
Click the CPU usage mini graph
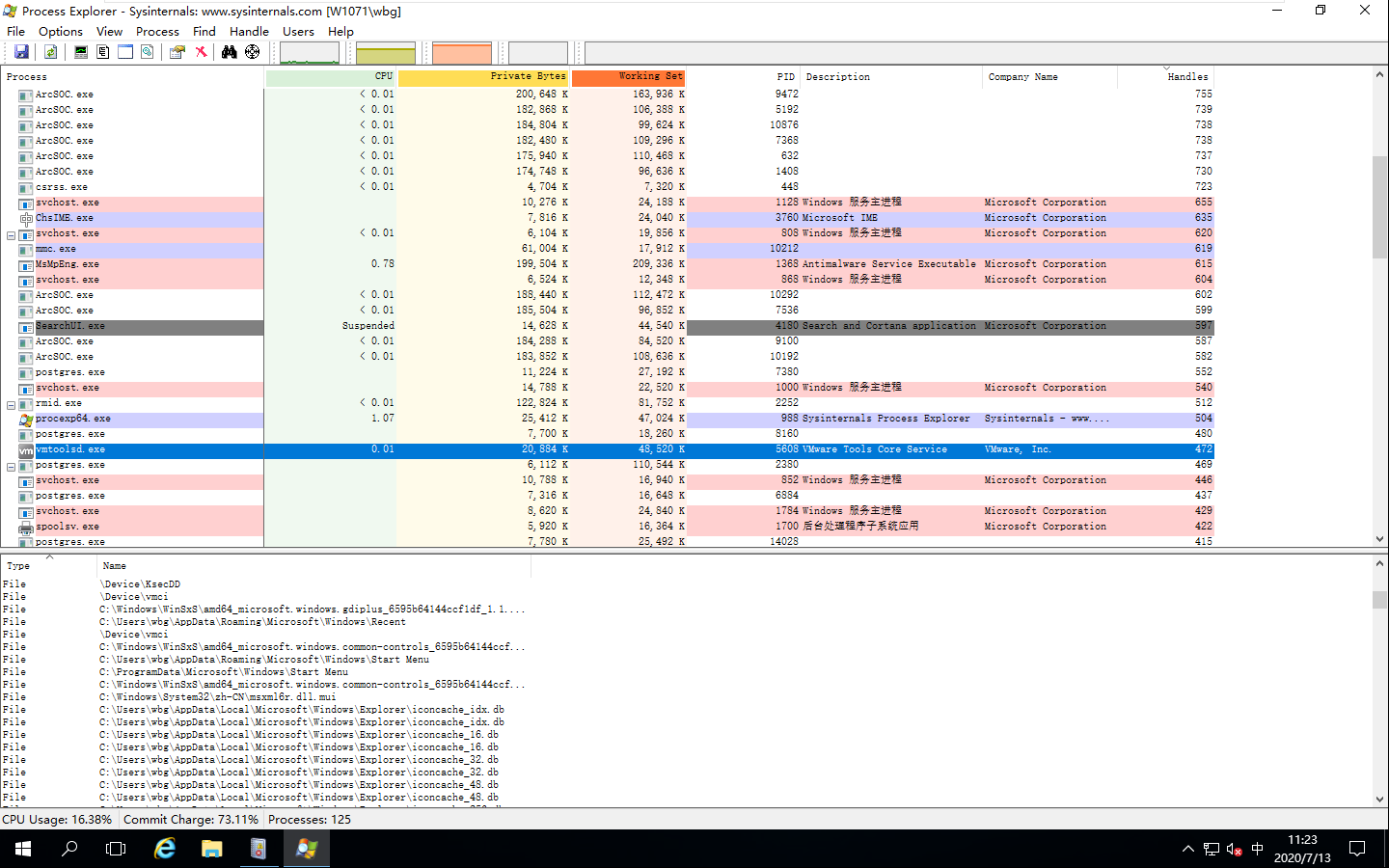[x=309, y=53]
